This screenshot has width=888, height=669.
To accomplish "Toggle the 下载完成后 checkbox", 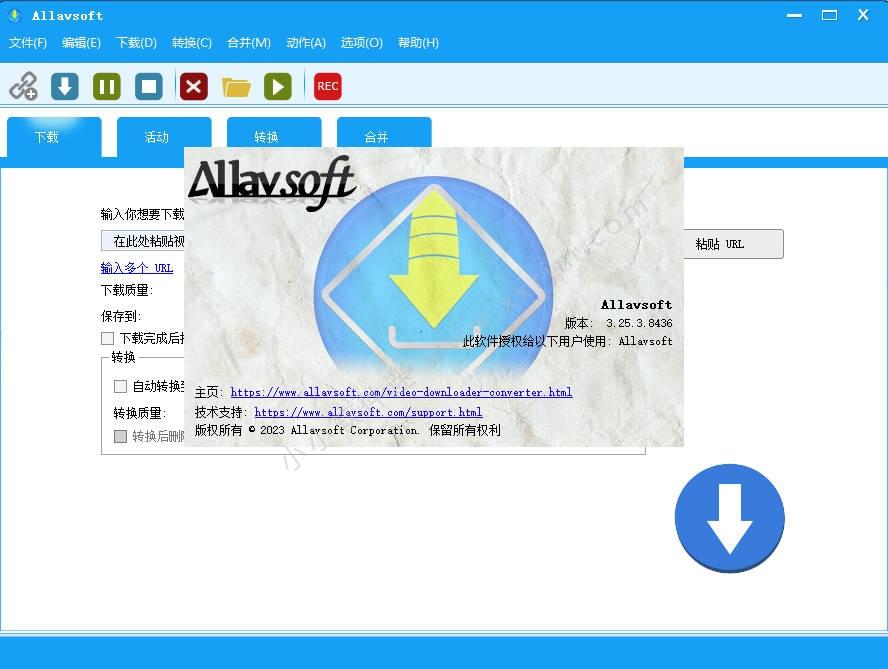I will coord(108,339).
